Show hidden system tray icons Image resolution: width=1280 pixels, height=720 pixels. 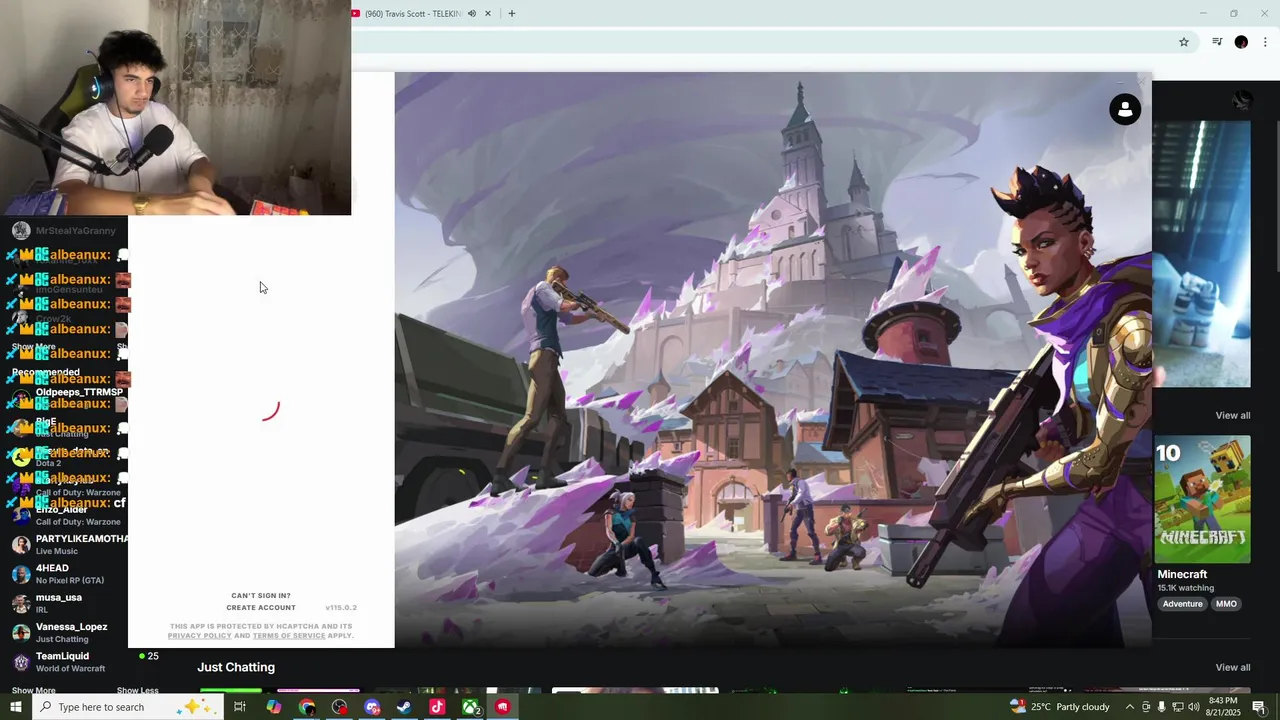1130,707
